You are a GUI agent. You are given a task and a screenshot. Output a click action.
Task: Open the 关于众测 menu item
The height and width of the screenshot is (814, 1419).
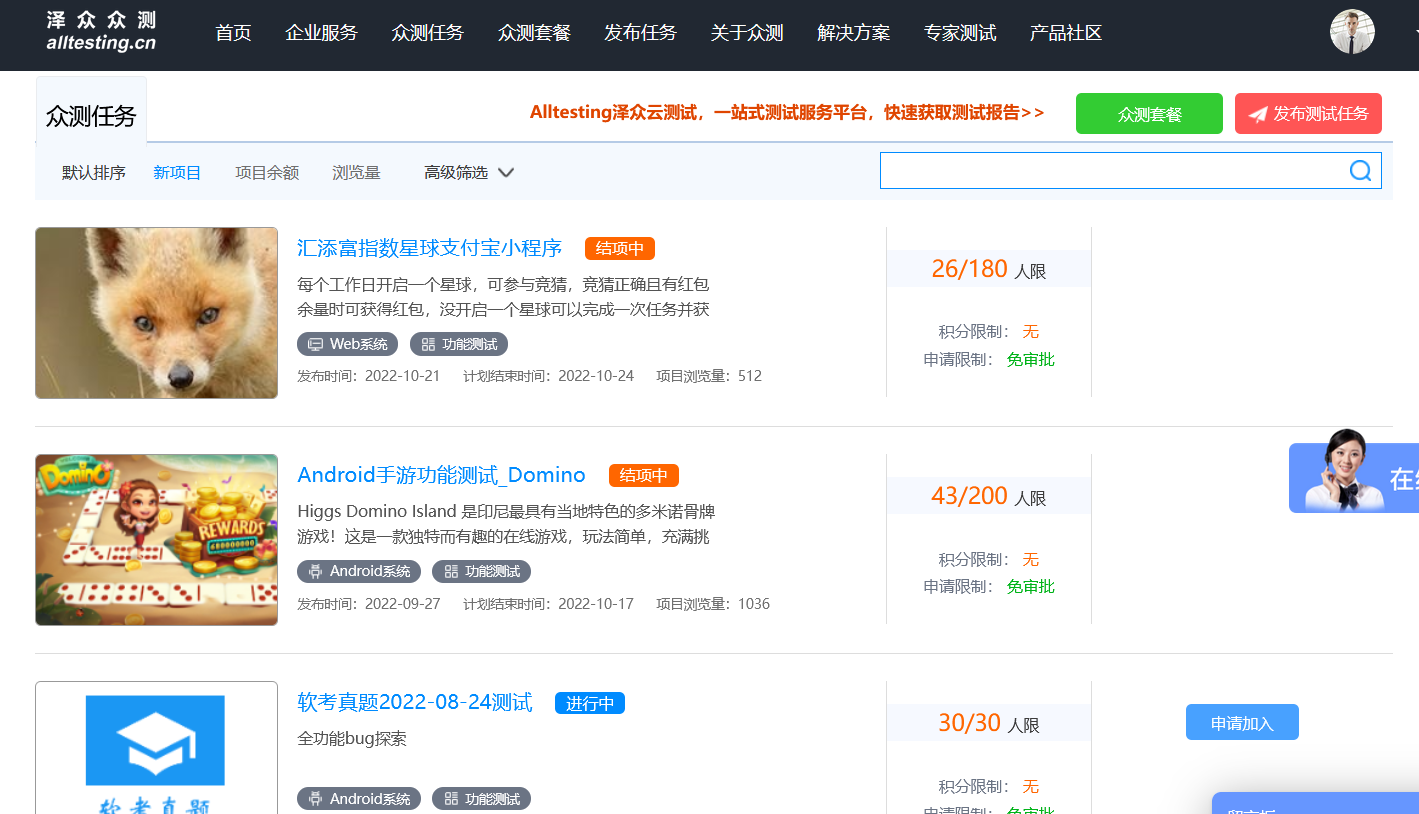(746, 32)
